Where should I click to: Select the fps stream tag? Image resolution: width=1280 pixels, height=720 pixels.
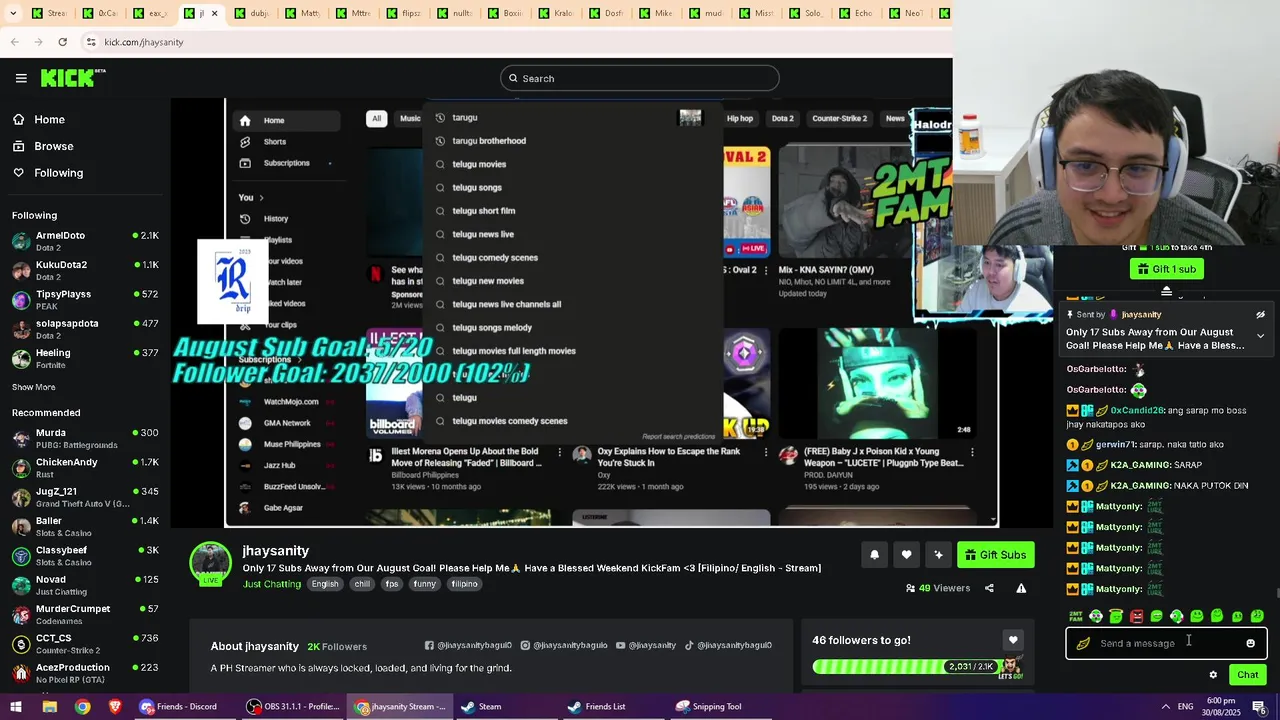392,584
